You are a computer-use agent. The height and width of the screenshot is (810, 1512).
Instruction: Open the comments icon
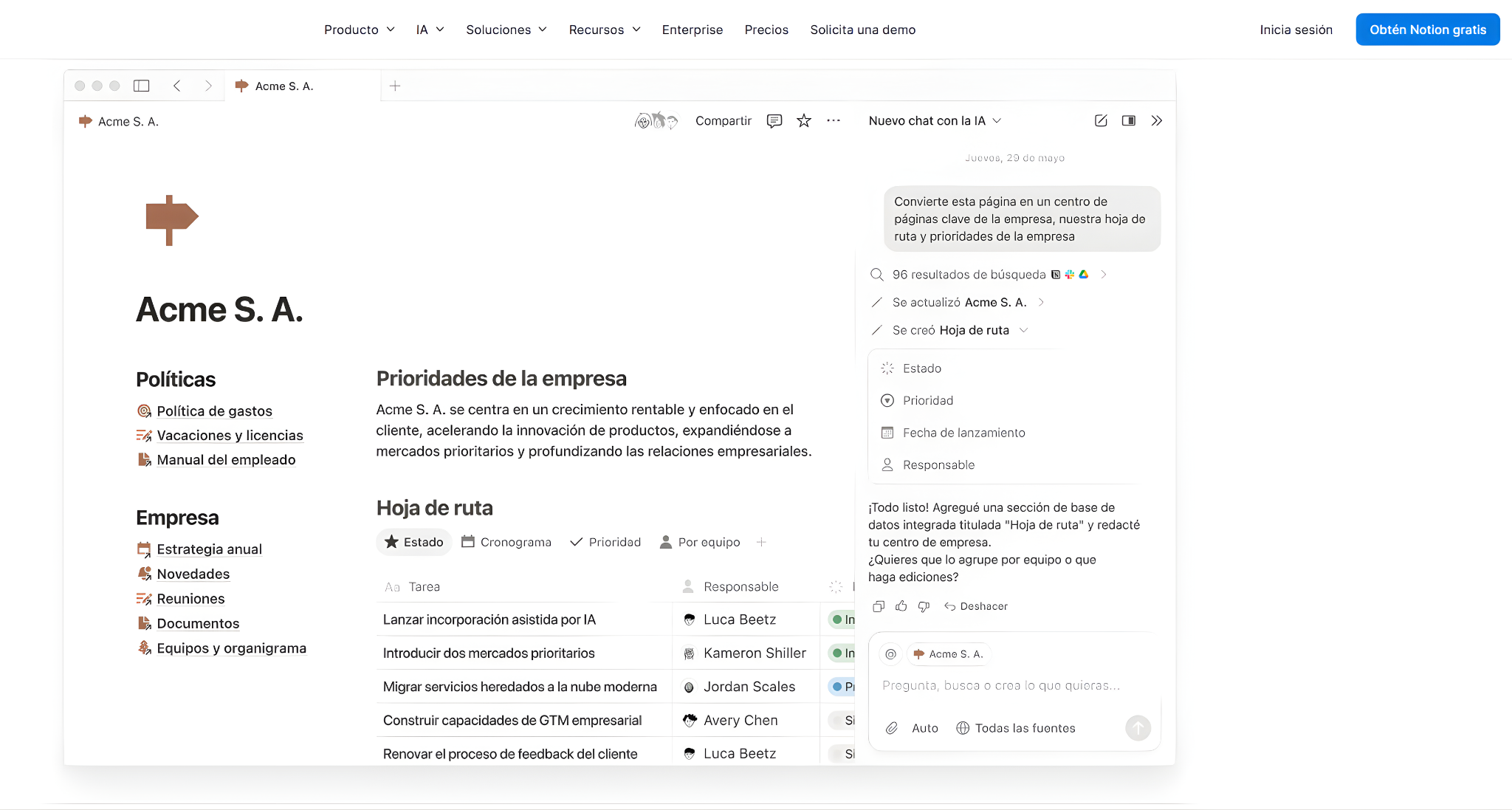[x=774, y=121]
